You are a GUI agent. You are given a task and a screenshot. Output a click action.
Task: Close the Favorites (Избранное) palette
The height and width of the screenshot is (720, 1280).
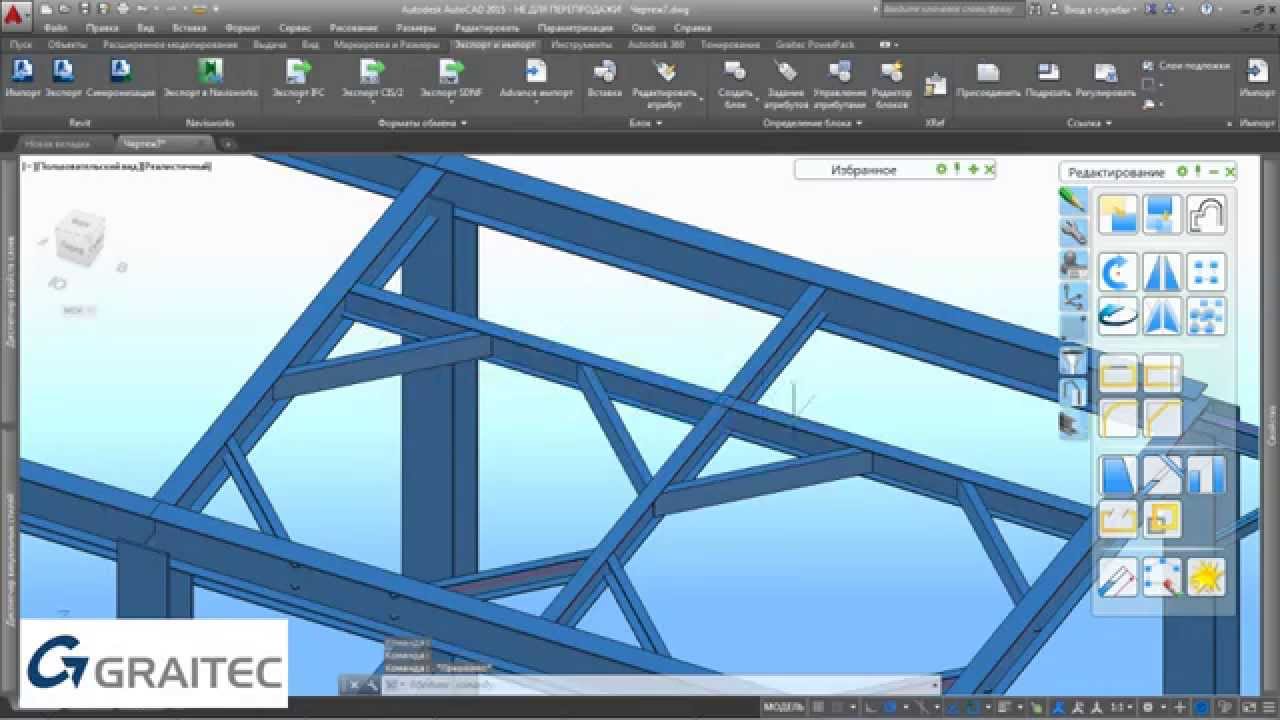989,170
